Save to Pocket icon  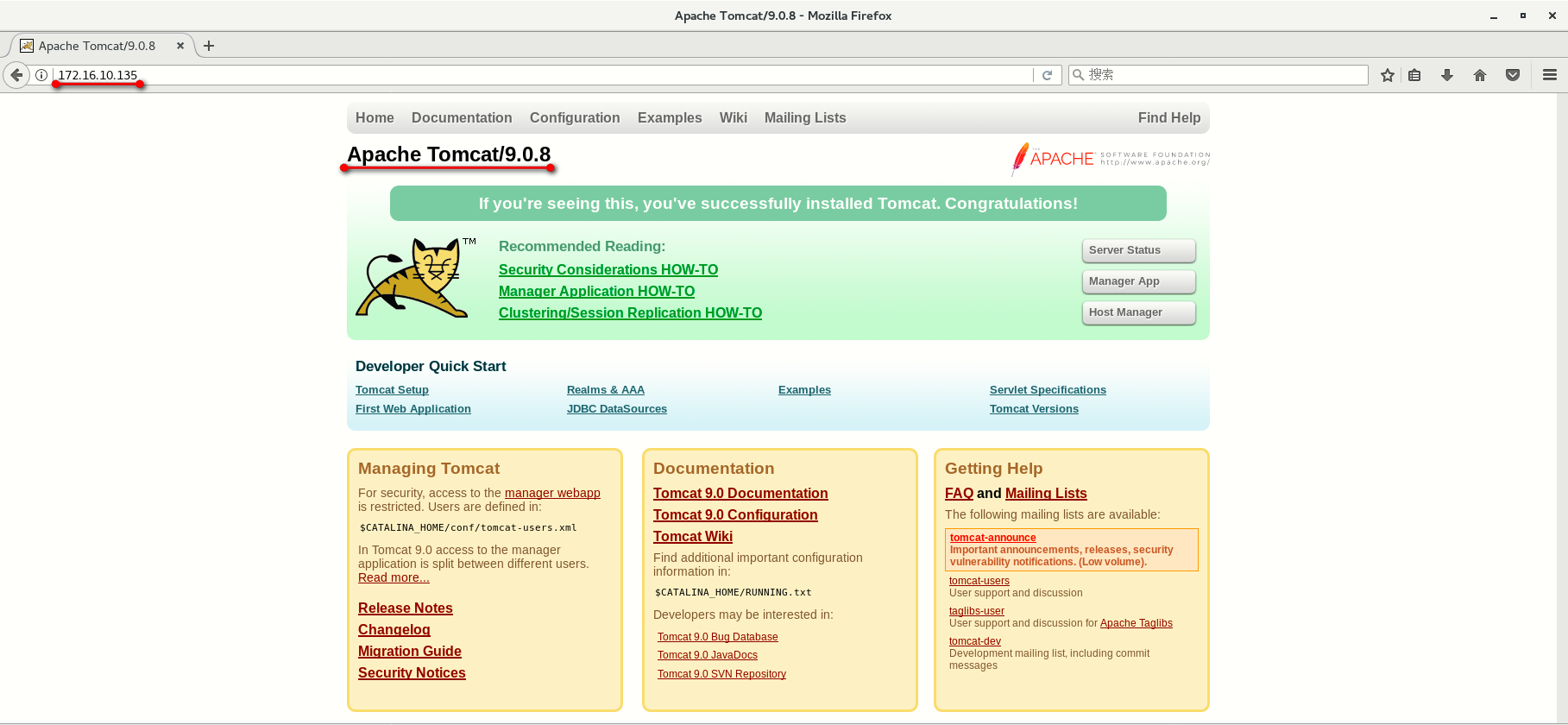coord(1513,75)
